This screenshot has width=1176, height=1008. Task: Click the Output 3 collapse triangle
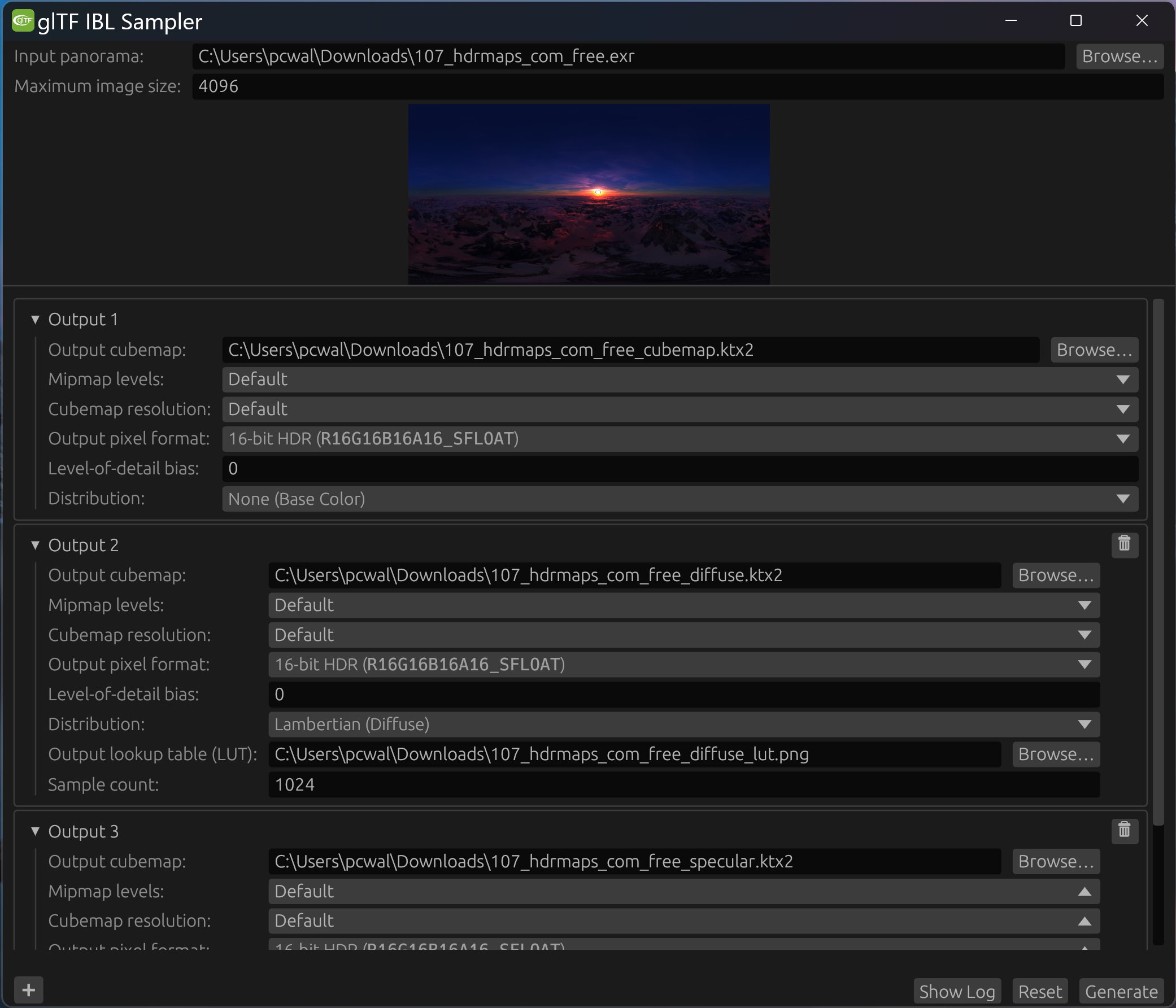pos(37,831)
